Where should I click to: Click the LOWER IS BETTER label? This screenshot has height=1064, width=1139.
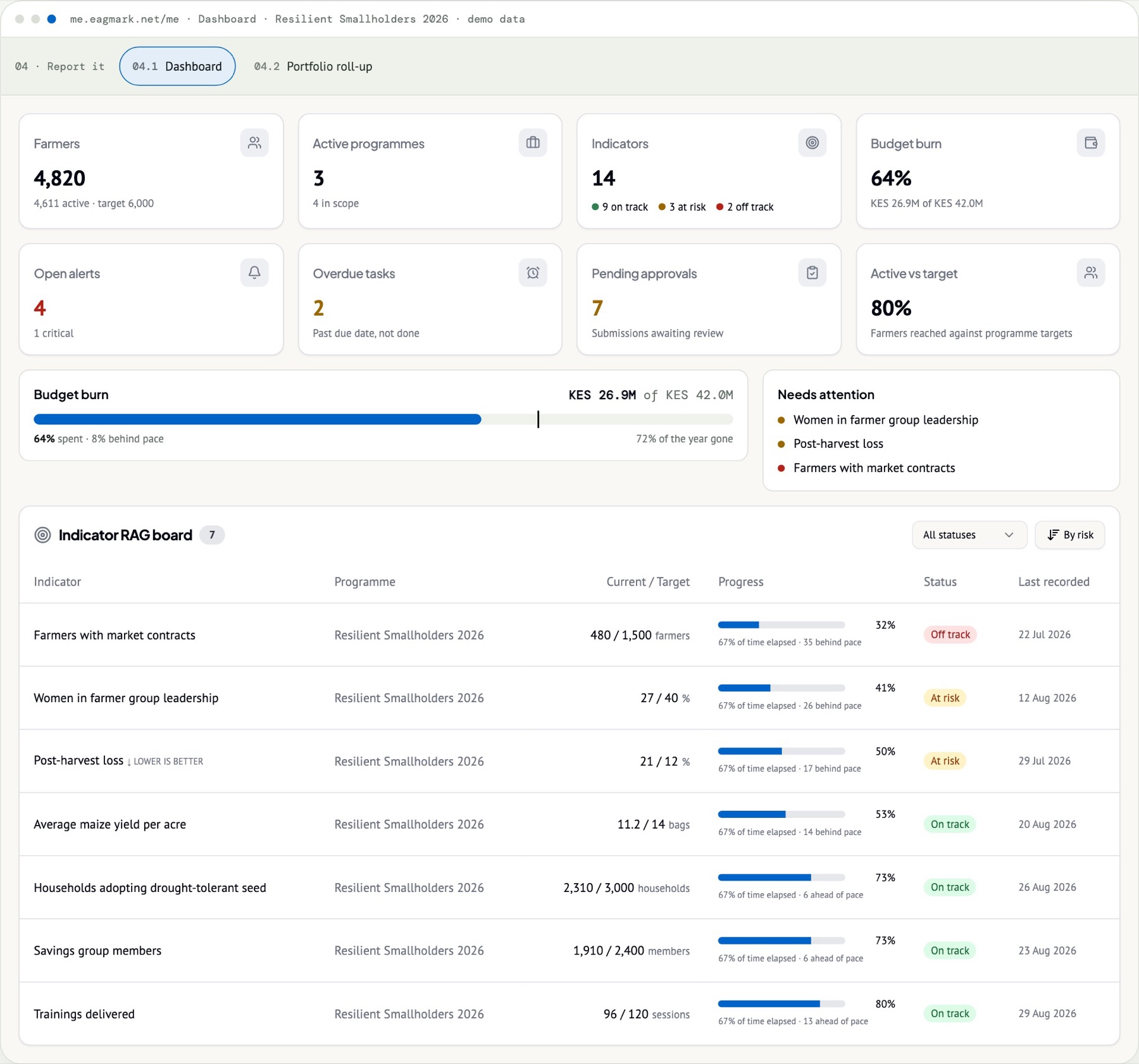(x=168, y=762)
